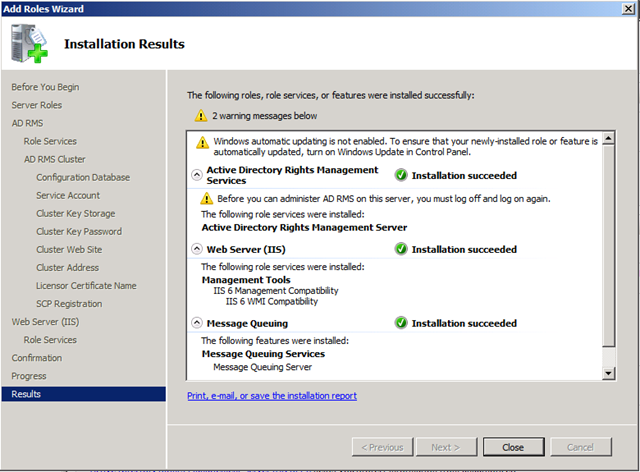Click green check icon for Web Server (IIS)
Viewport: 640px width, 472px height.
click(401, 249)
